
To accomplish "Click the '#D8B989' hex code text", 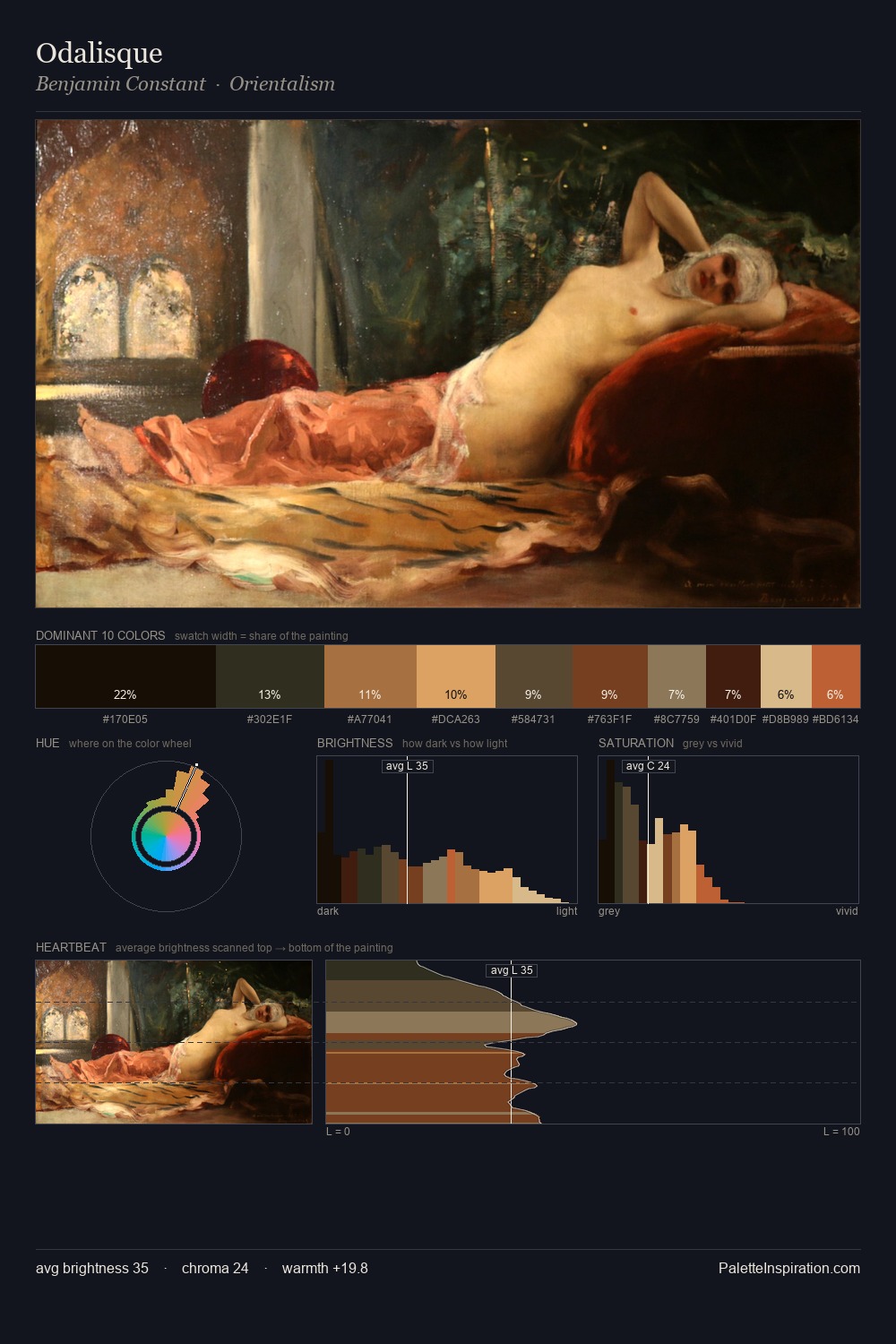I will point(786,719).
